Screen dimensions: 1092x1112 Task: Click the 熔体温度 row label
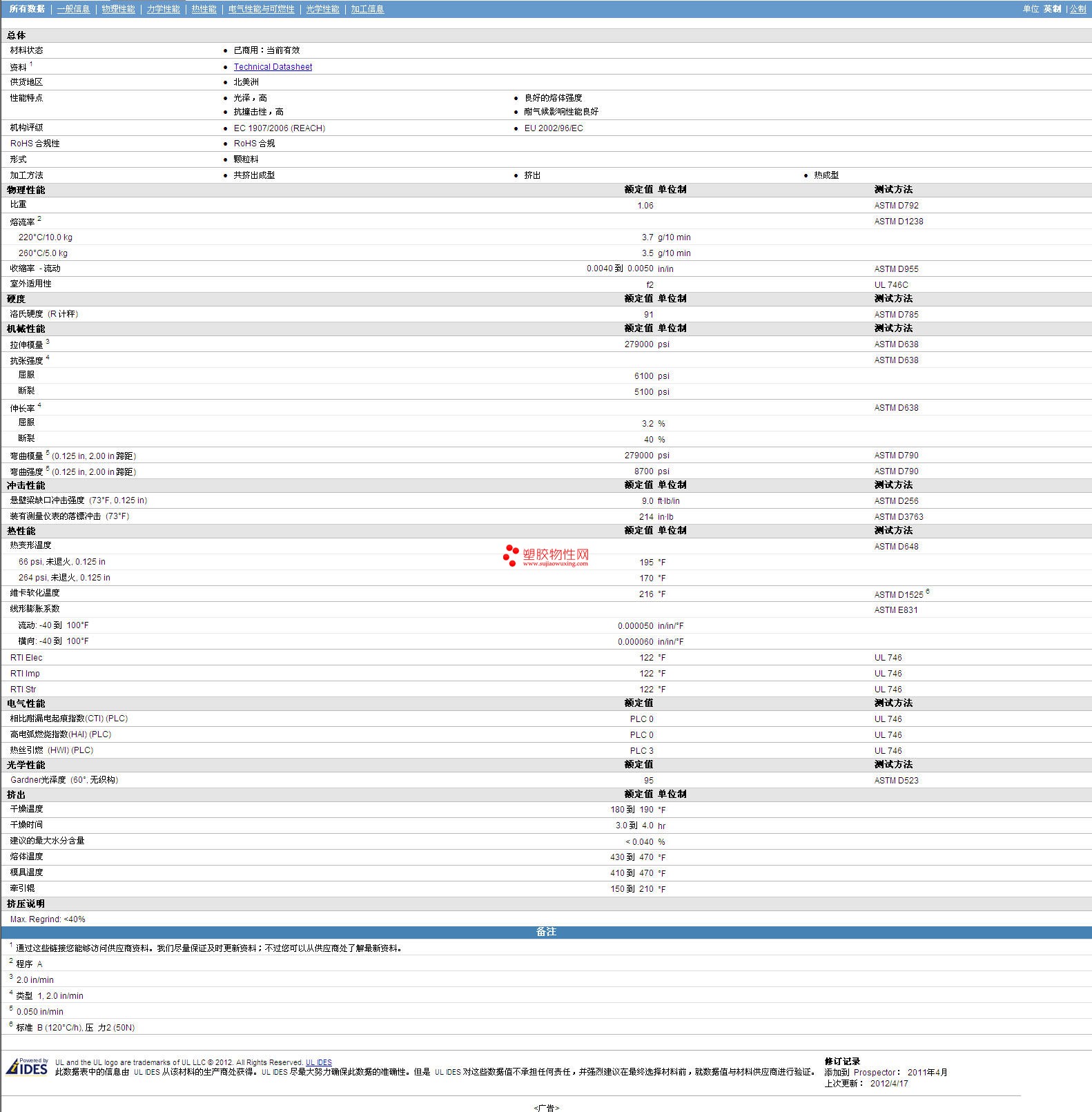coord(26,857)
